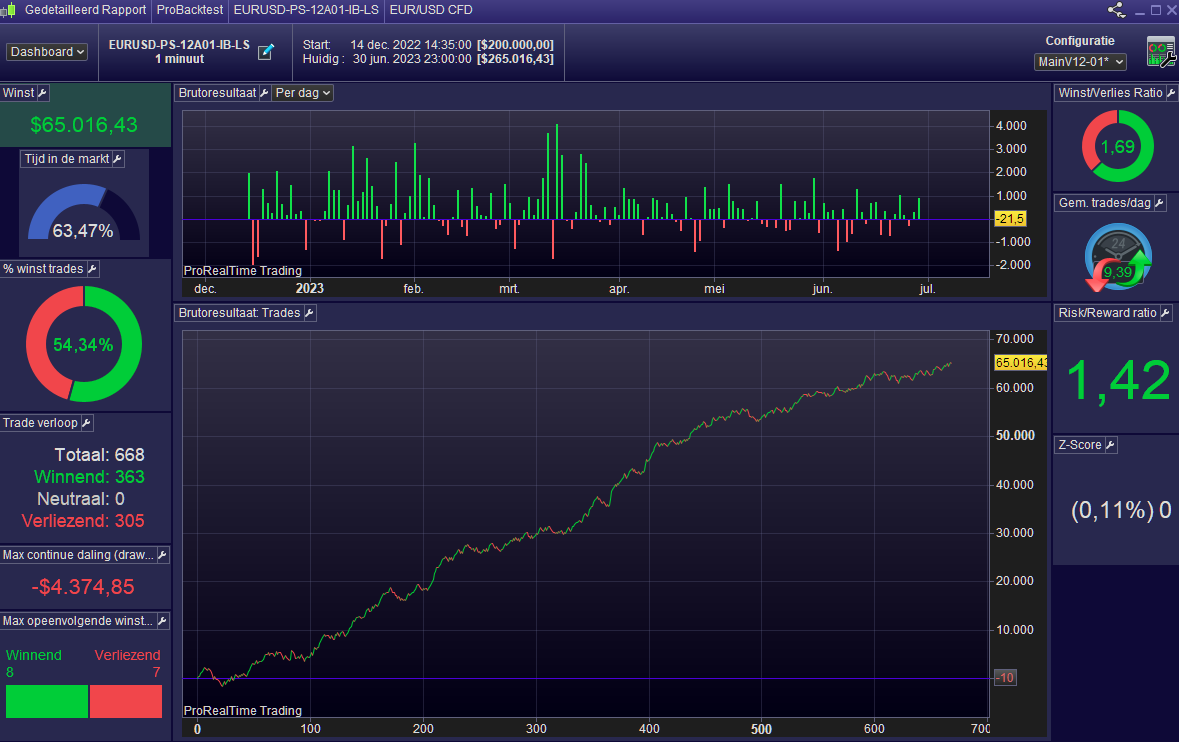Open wrench settings for Max opeenvolgende winst
Viewport: 1179px width, 742px height.
point(162,621)
